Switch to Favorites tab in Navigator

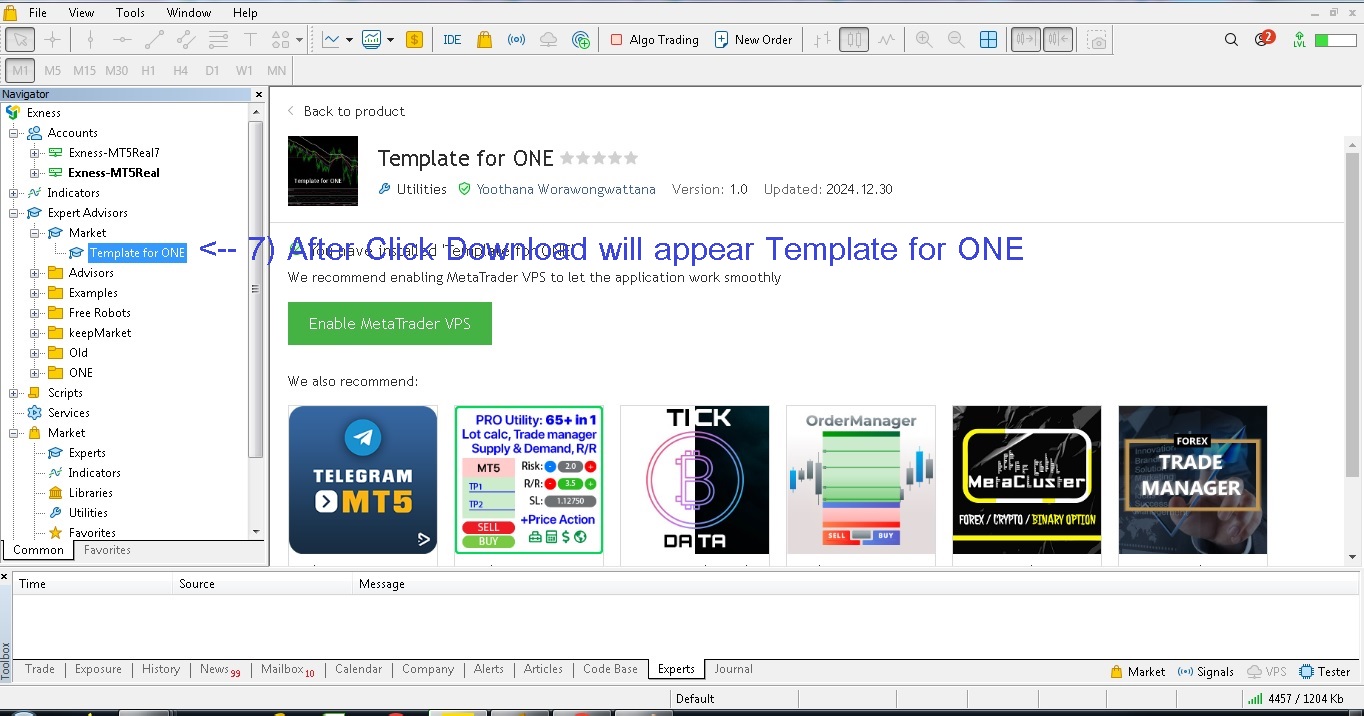107,550
